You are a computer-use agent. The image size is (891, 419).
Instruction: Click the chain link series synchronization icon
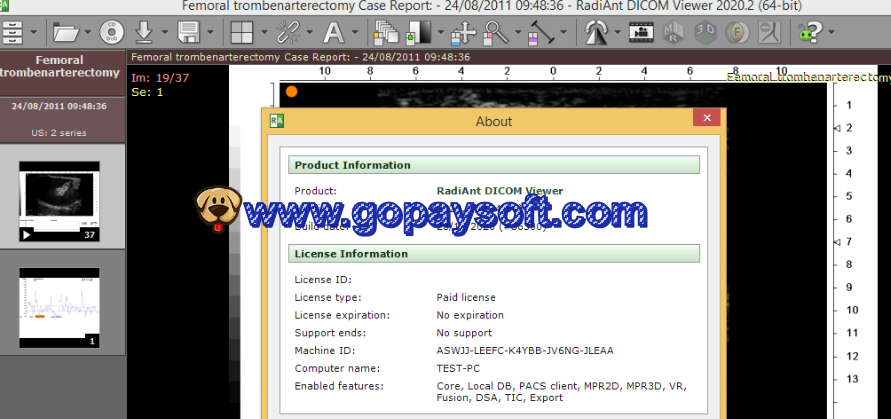pos(288,32)
